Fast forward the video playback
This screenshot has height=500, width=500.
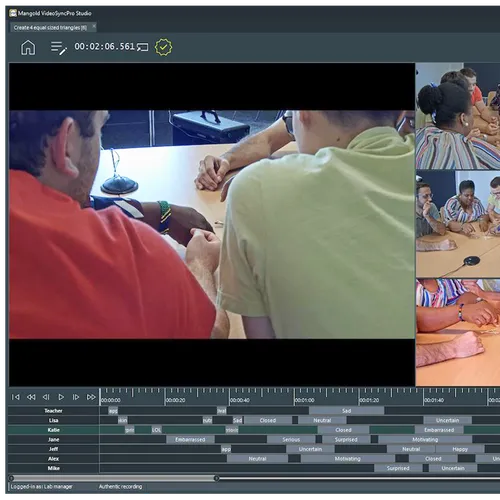(x=91, y=397)
